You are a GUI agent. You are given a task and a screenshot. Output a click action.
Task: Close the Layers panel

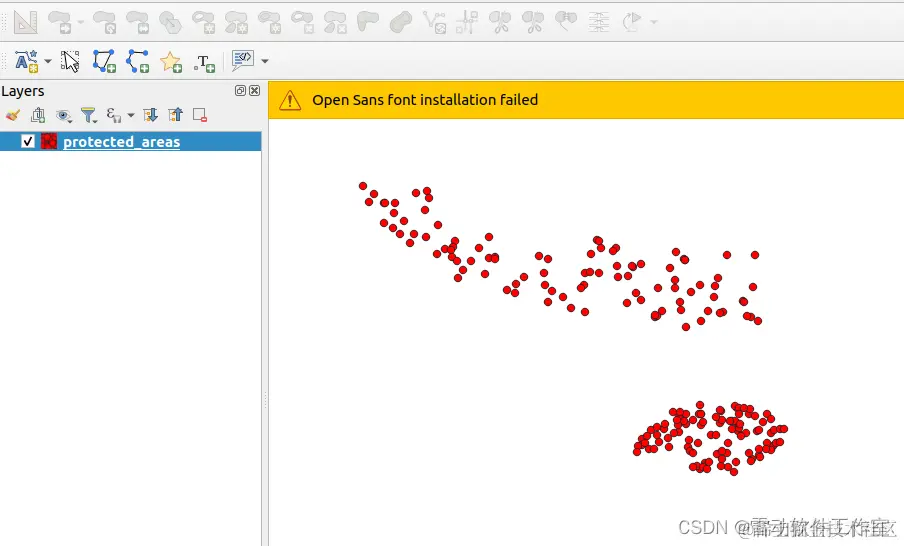point(254,91)
